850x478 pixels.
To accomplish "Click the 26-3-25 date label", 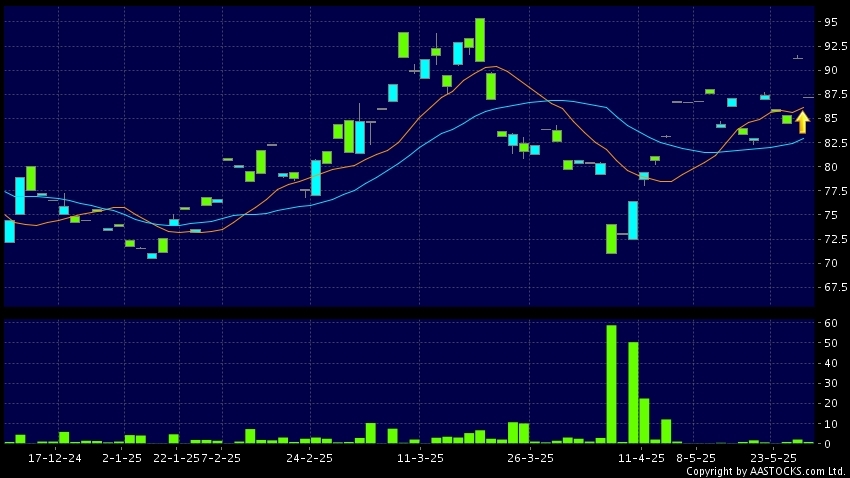I will coord(530,458).
